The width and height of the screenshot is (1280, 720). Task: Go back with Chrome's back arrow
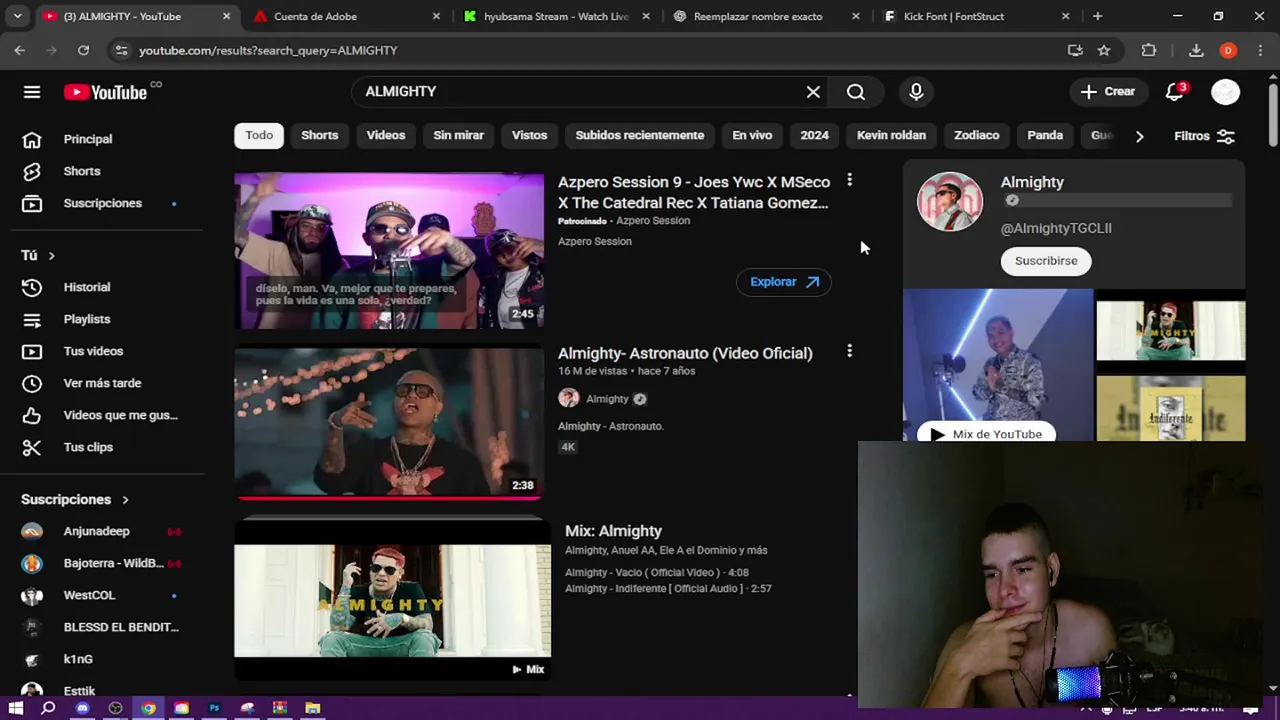tap(20, 50)
